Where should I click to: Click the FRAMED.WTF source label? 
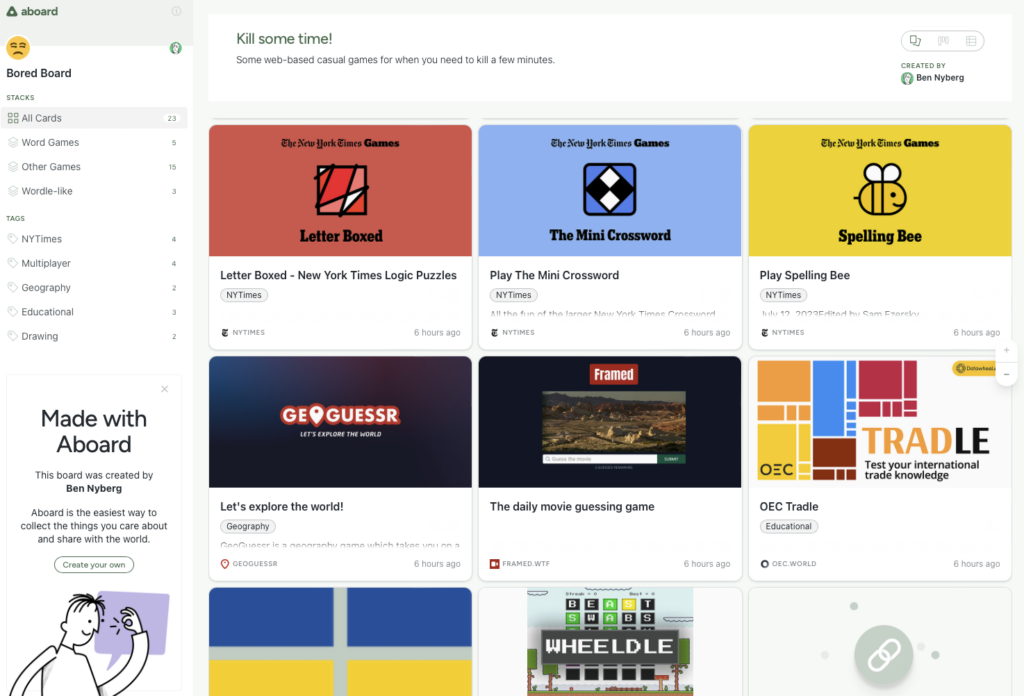coord(520,563)
